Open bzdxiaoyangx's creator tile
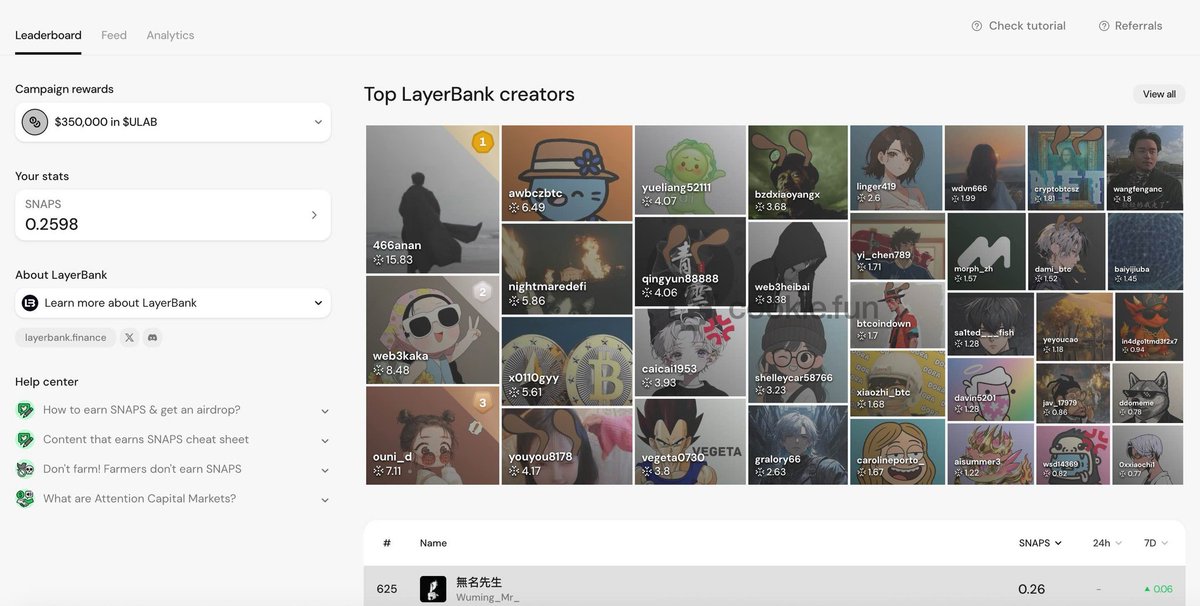Image resolution: width=1200 pixels, height=606 pixels. 797,172
